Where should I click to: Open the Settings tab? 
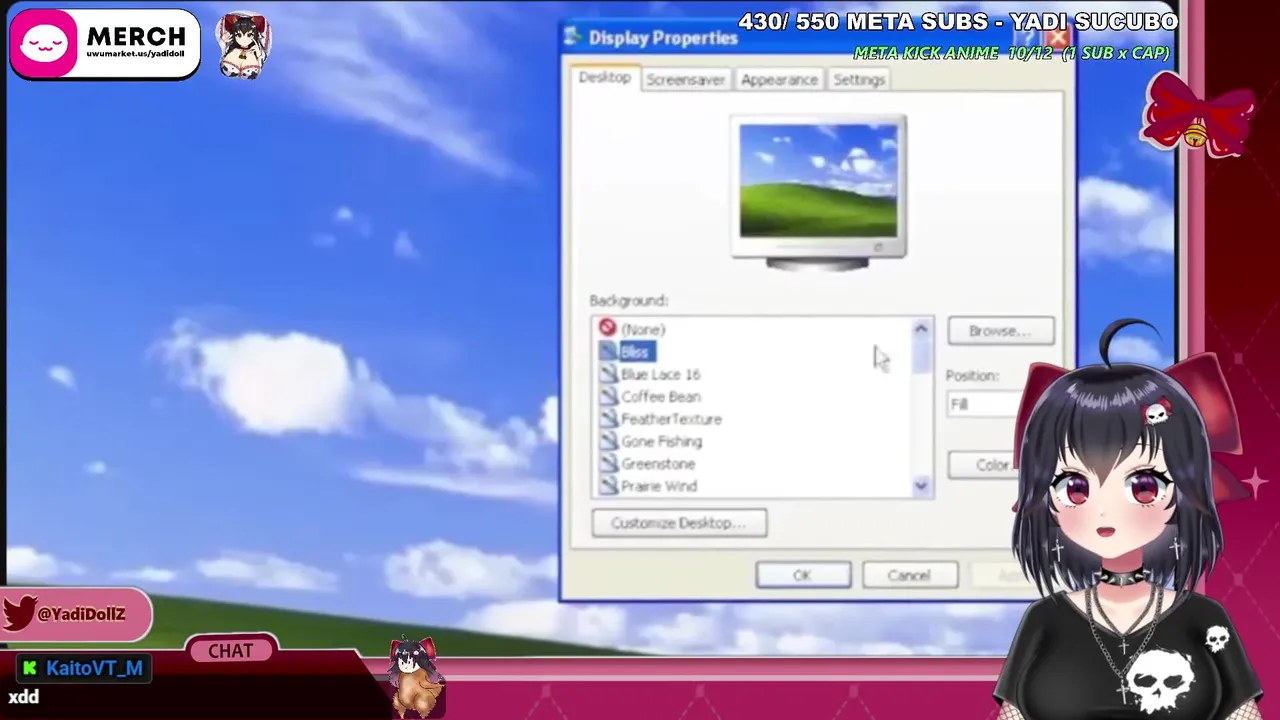(x=859, y=80)
